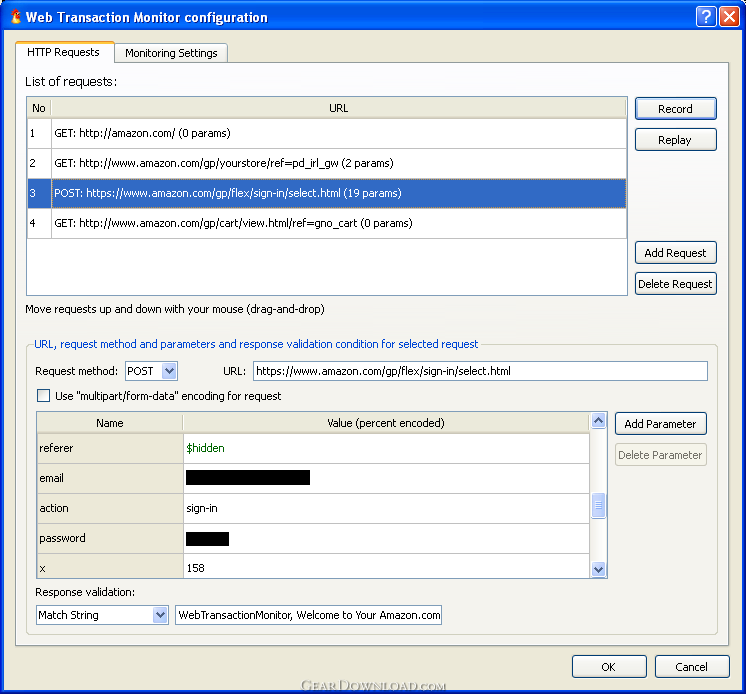The height and width of the screenshot is (694, 746).
Task: Confirm the dialog with OK
Action: coord(609,667)
